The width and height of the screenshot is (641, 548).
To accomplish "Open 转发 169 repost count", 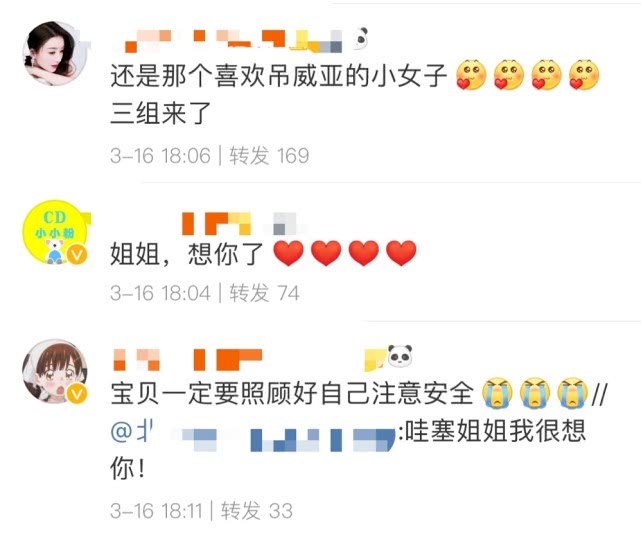I will tap(269, 156).
